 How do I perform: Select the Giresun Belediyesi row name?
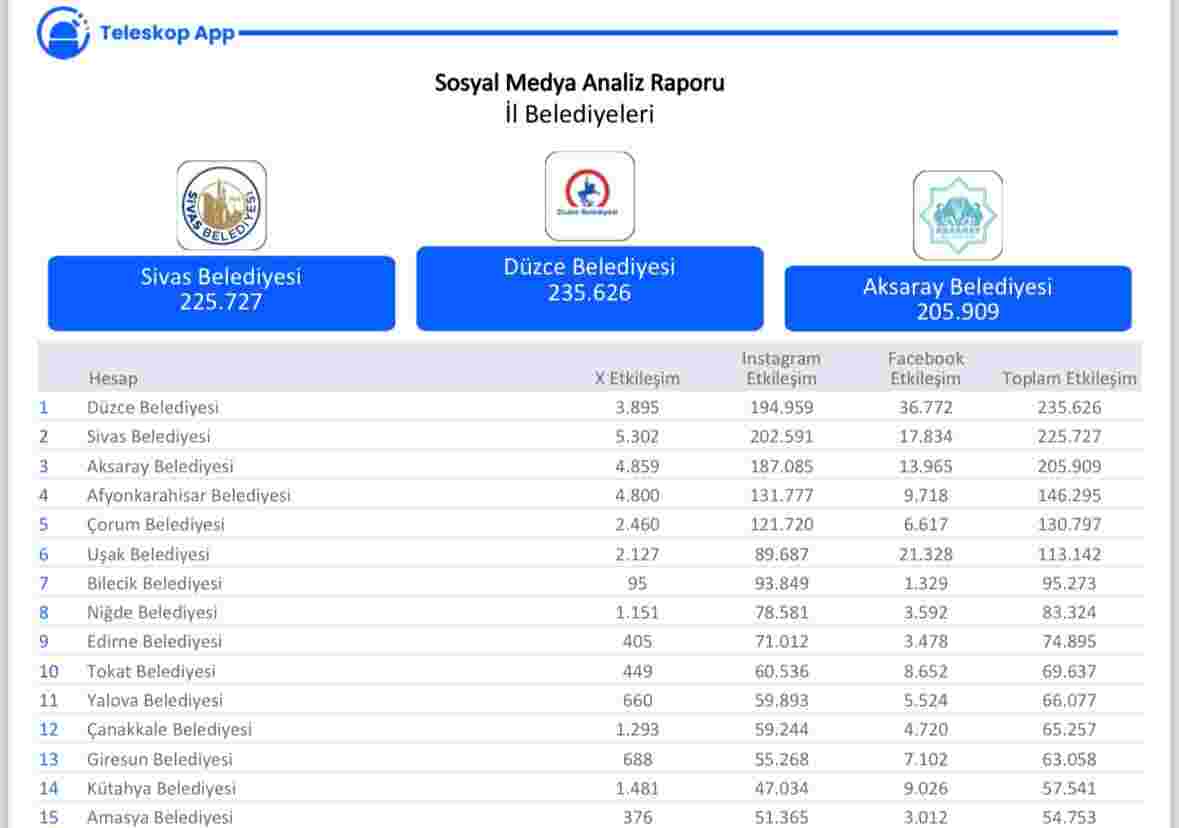point(160,760)
